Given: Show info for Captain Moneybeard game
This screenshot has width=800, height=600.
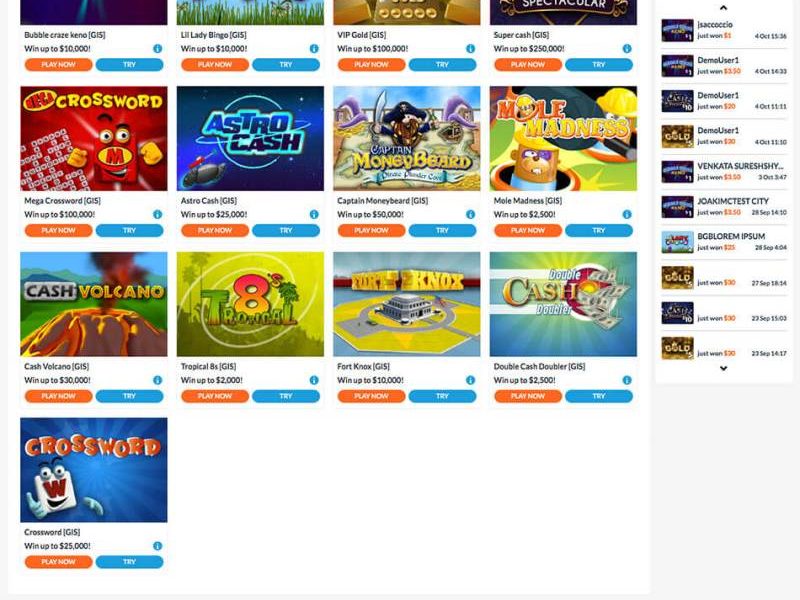Looking at the screenshot, I should click(470, 215).
